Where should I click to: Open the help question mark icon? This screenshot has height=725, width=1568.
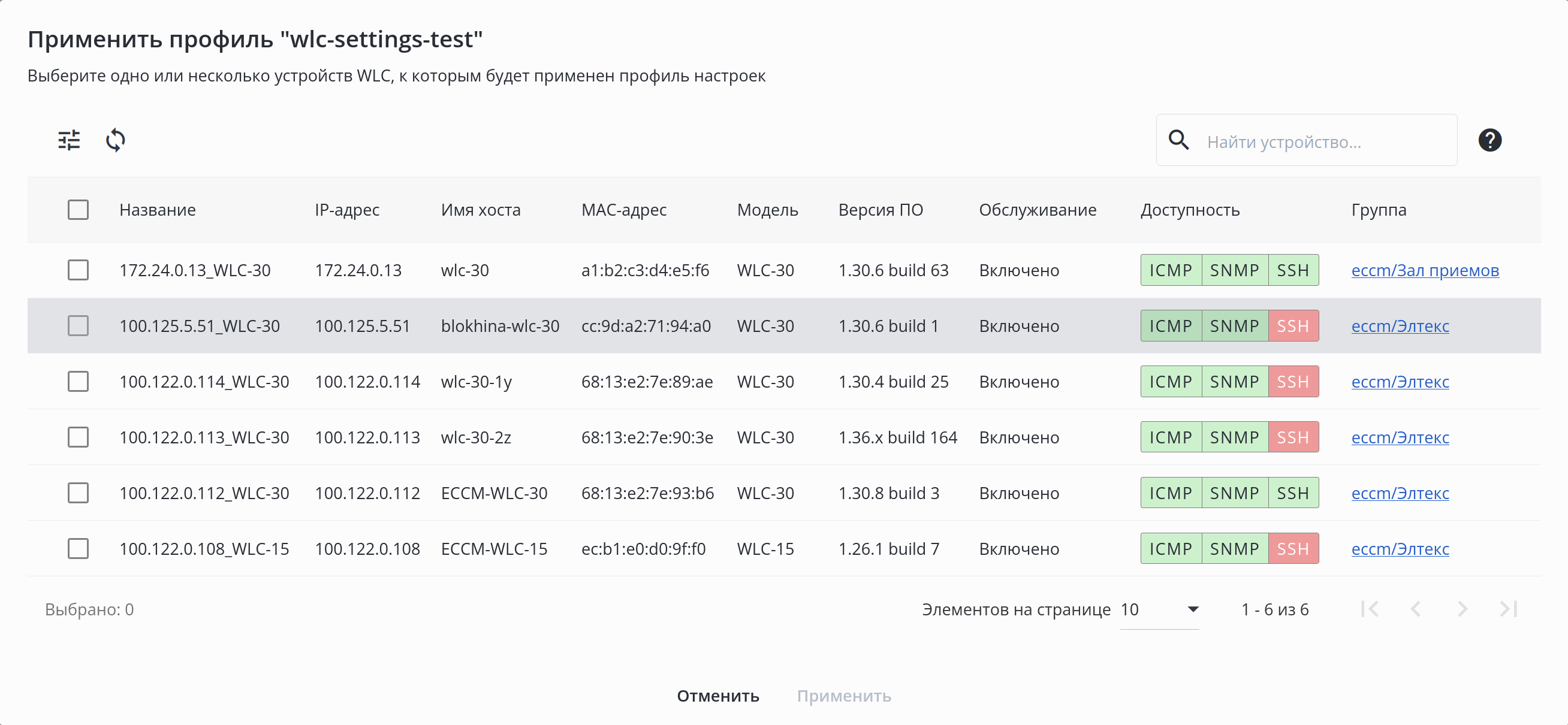tap(1489, 140)
